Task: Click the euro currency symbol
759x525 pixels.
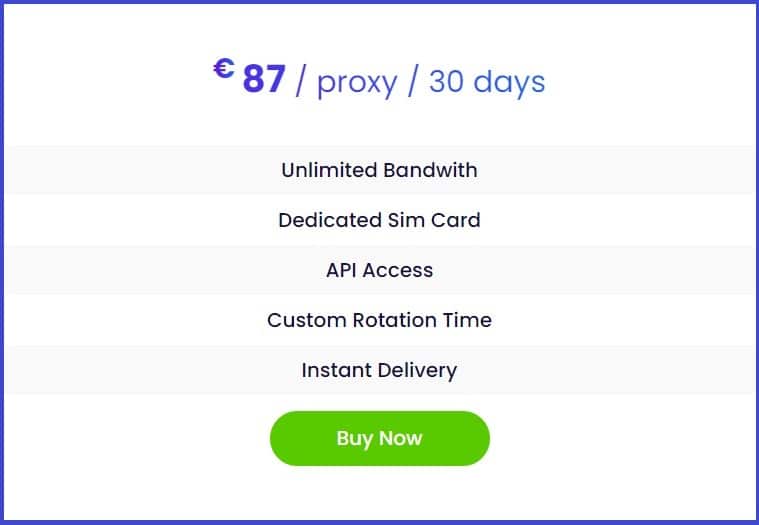Action: coord(224,68)
